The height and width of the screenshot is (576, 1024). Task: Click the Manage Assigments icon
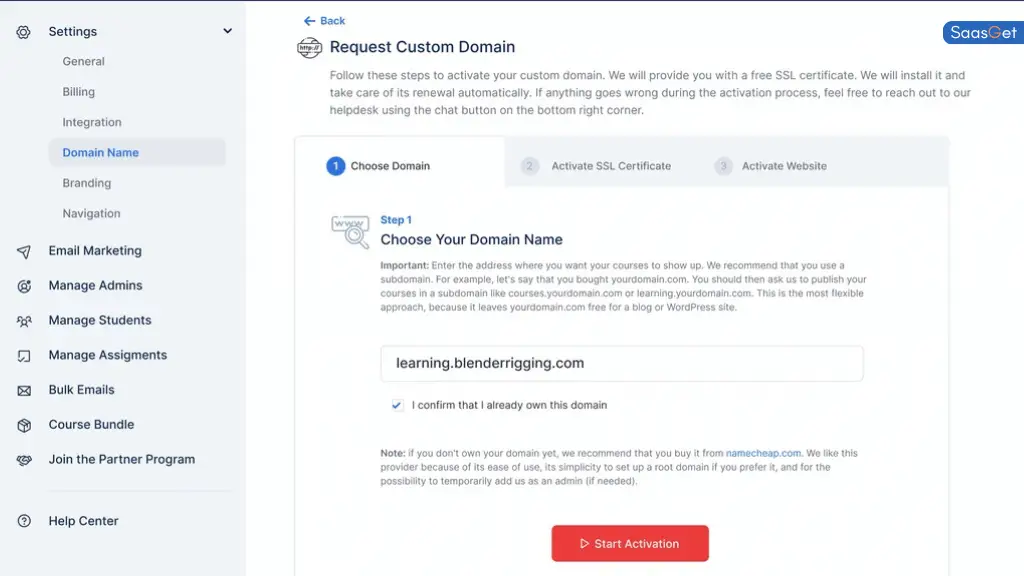24,356
